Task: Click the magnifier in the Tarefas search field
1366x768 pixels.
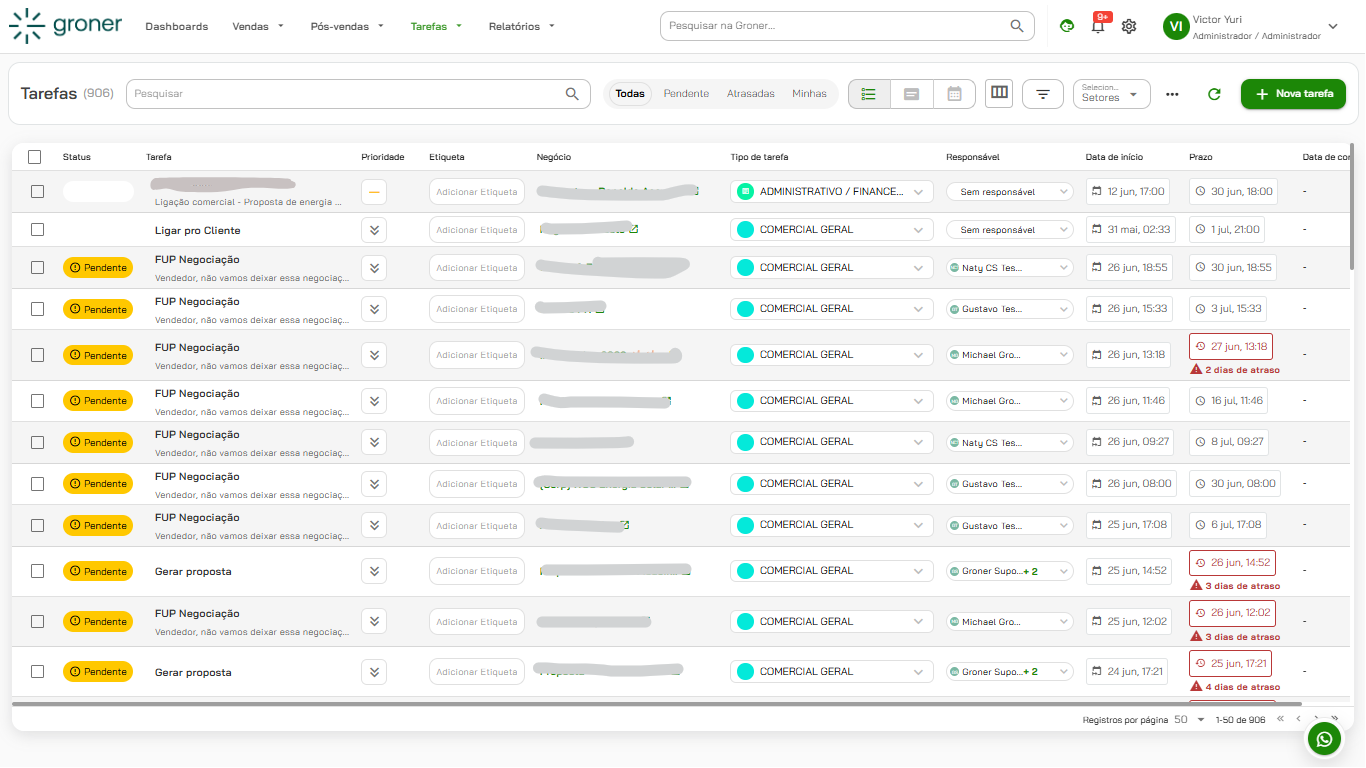Action: pos(572,94)
